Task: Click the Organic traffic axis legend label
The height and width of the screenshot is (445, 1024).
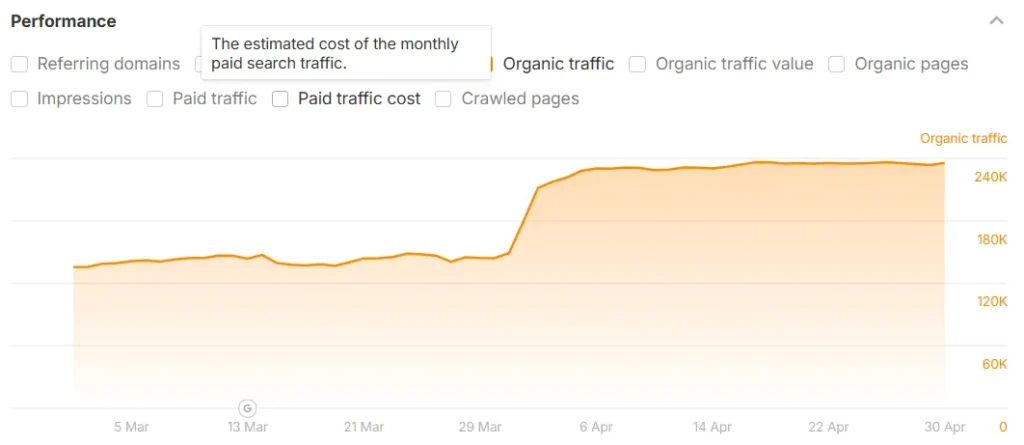Action: click(x=963, y=139)
